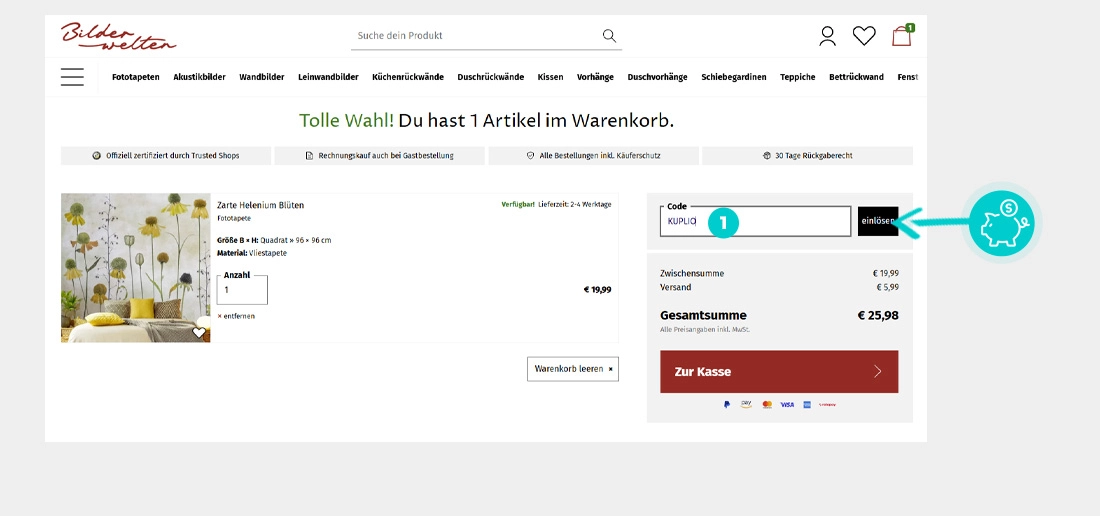Click the Gesamtsumme € 25,98 amount
Screen dimensions: 1100x516
point(878,315)
